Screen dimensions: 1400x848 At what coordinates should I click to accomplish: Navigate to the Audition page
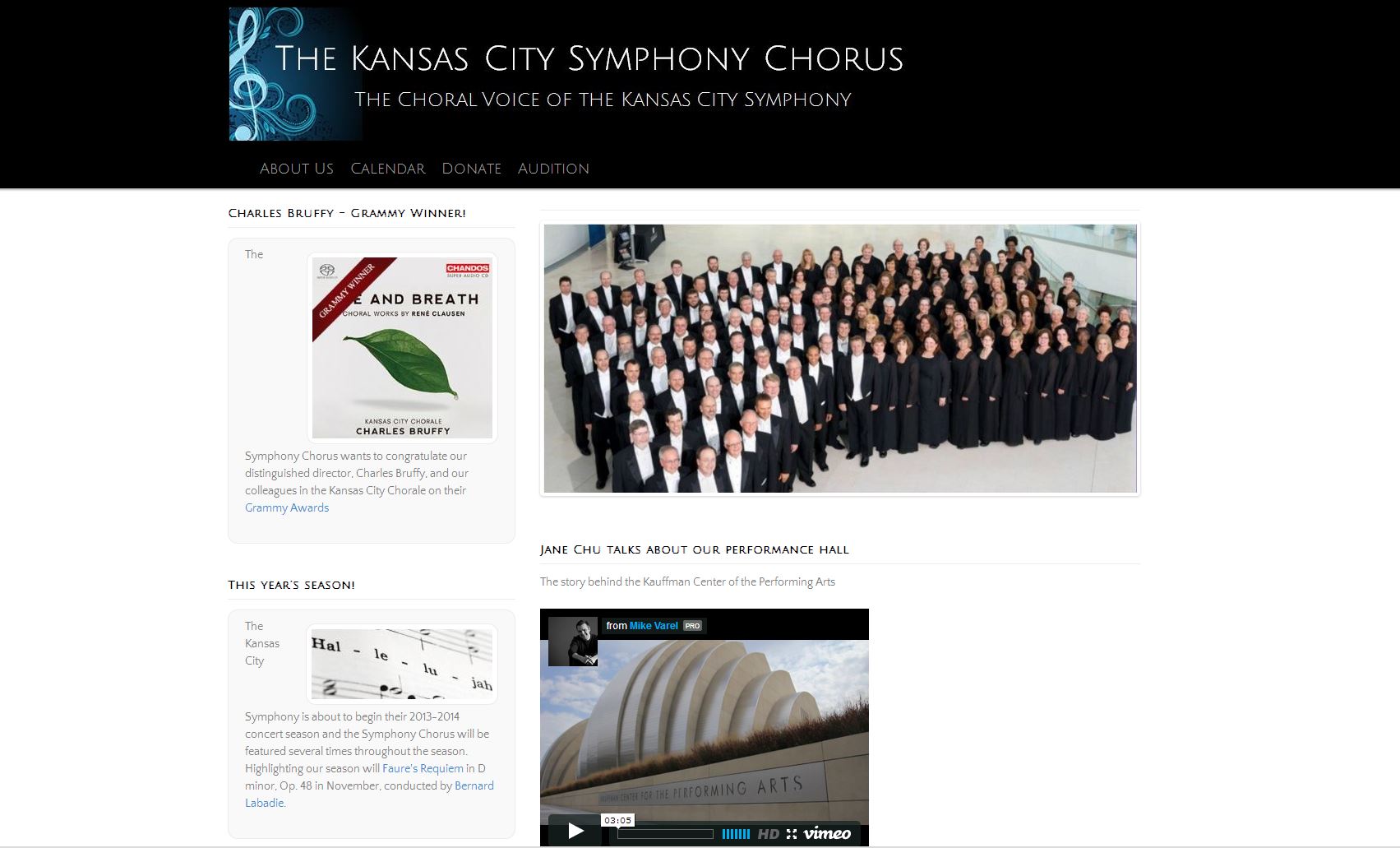pos(553,169)
